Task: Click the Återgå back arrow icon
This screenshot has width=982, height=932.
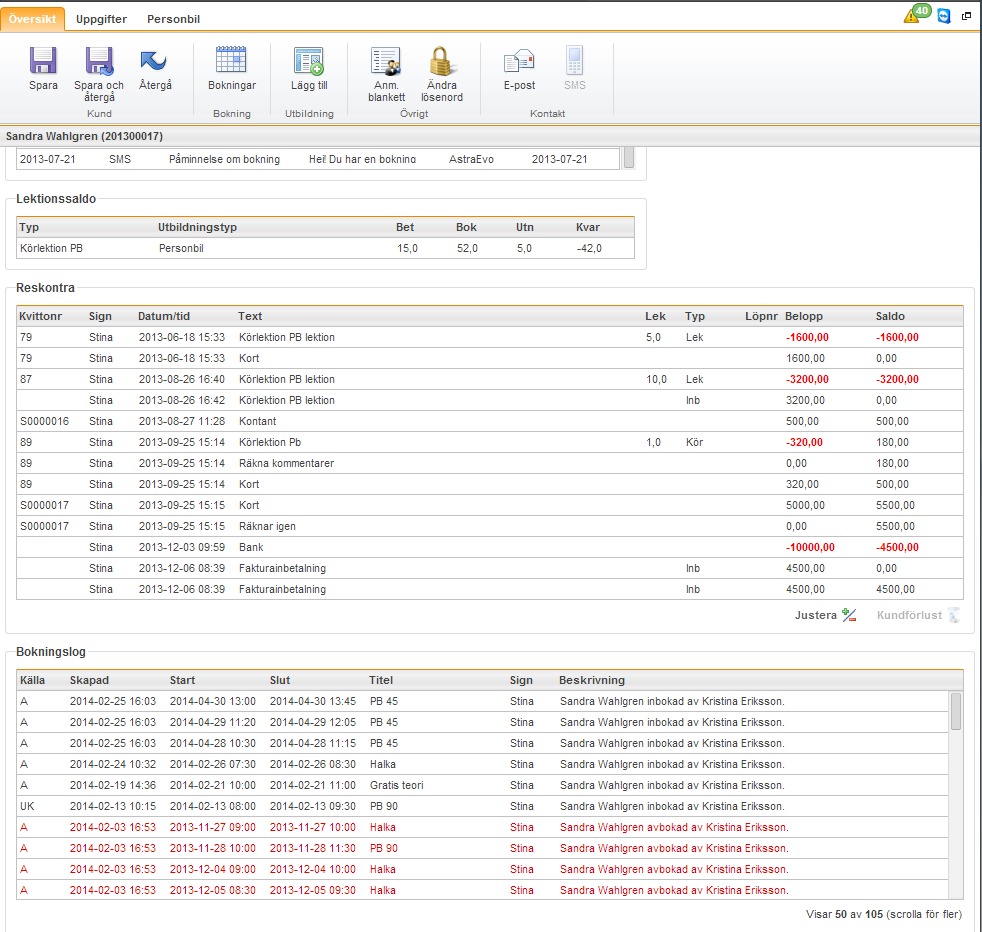Action: [154, 61]
